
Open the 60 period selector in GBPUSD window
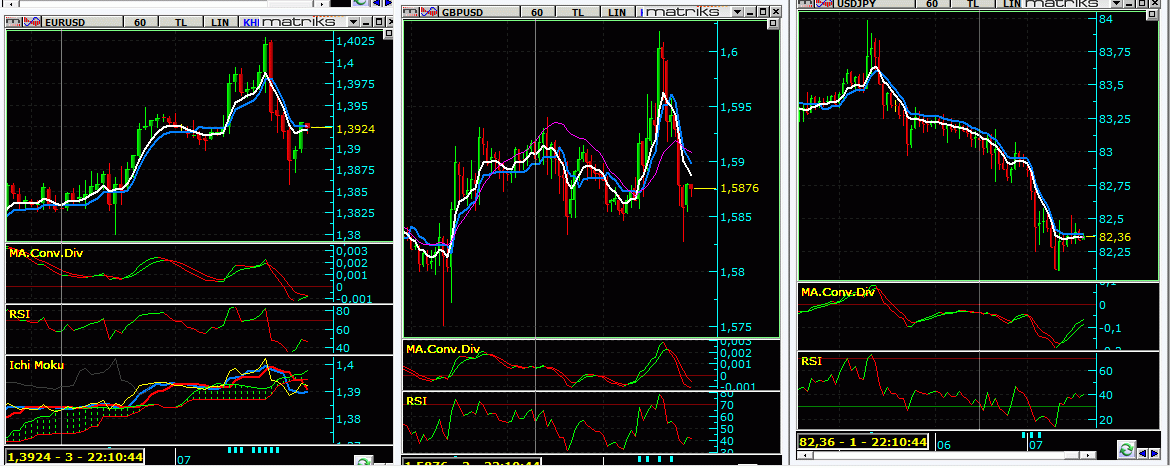coord(537,12)
